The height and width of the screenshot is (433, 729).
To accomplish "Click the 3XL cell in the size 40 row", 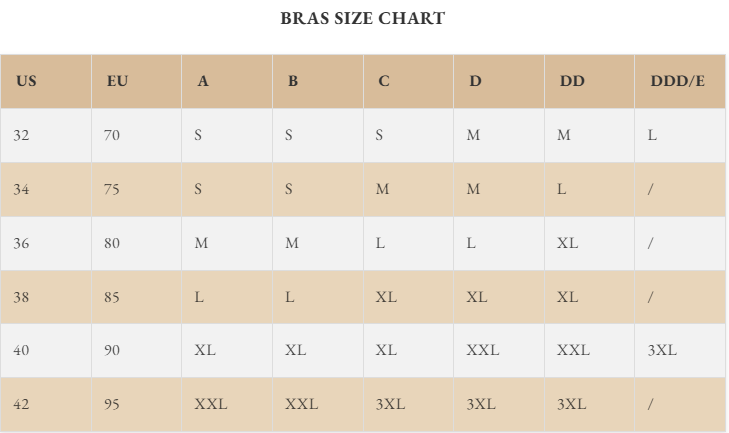I will (662, 350).
